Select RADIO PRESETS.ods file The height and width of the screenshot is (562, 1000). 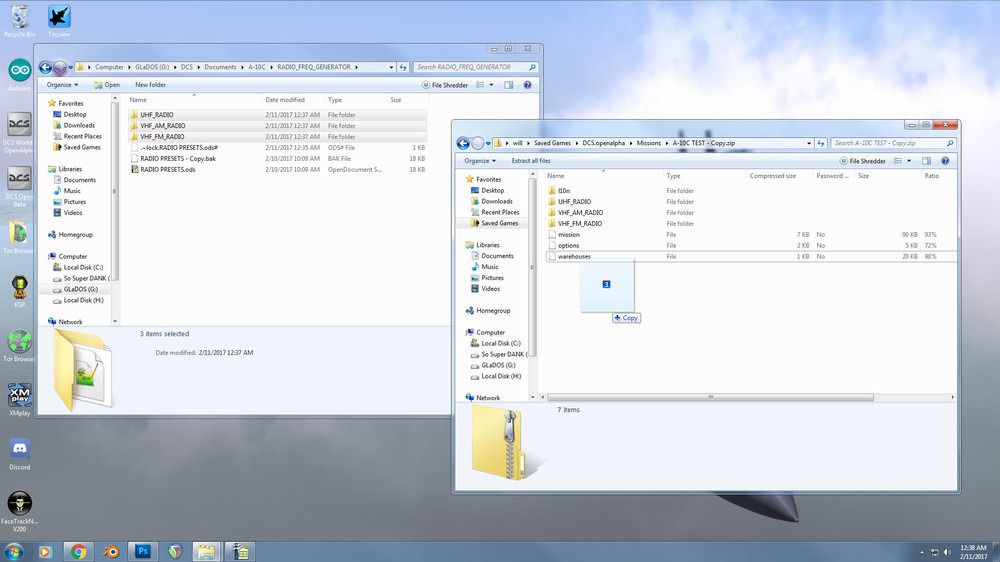pos(168,169)
